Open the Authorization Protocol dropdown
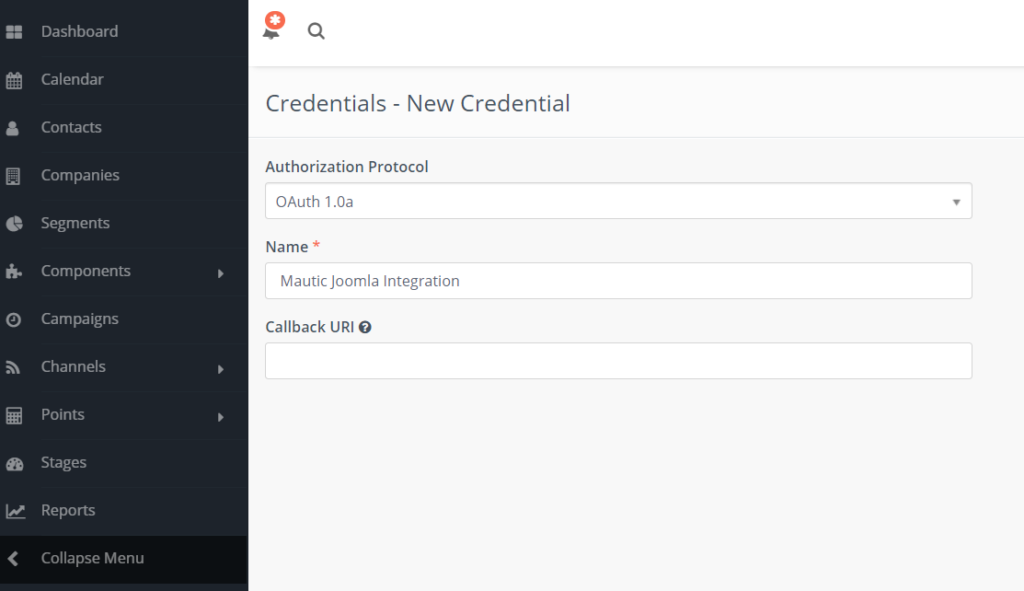The width and height of the screenshot is (1024, 591). [x=618, y=201]
